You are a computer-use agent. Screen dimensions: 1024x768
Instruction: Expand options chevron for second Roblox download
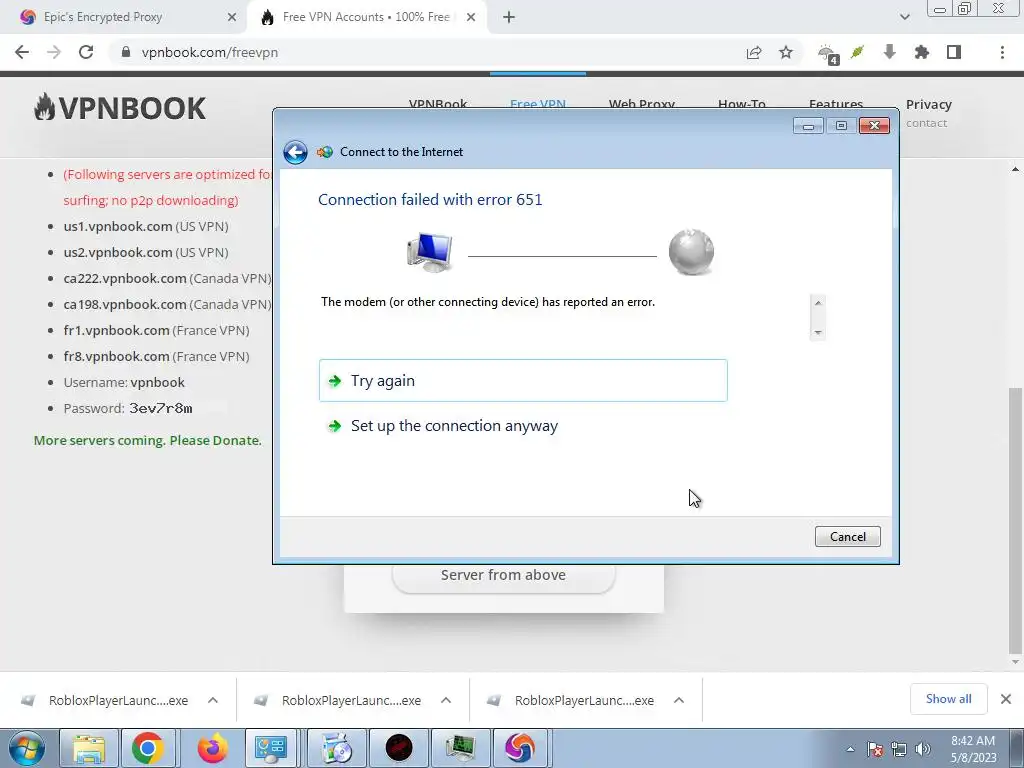point(446,701)
